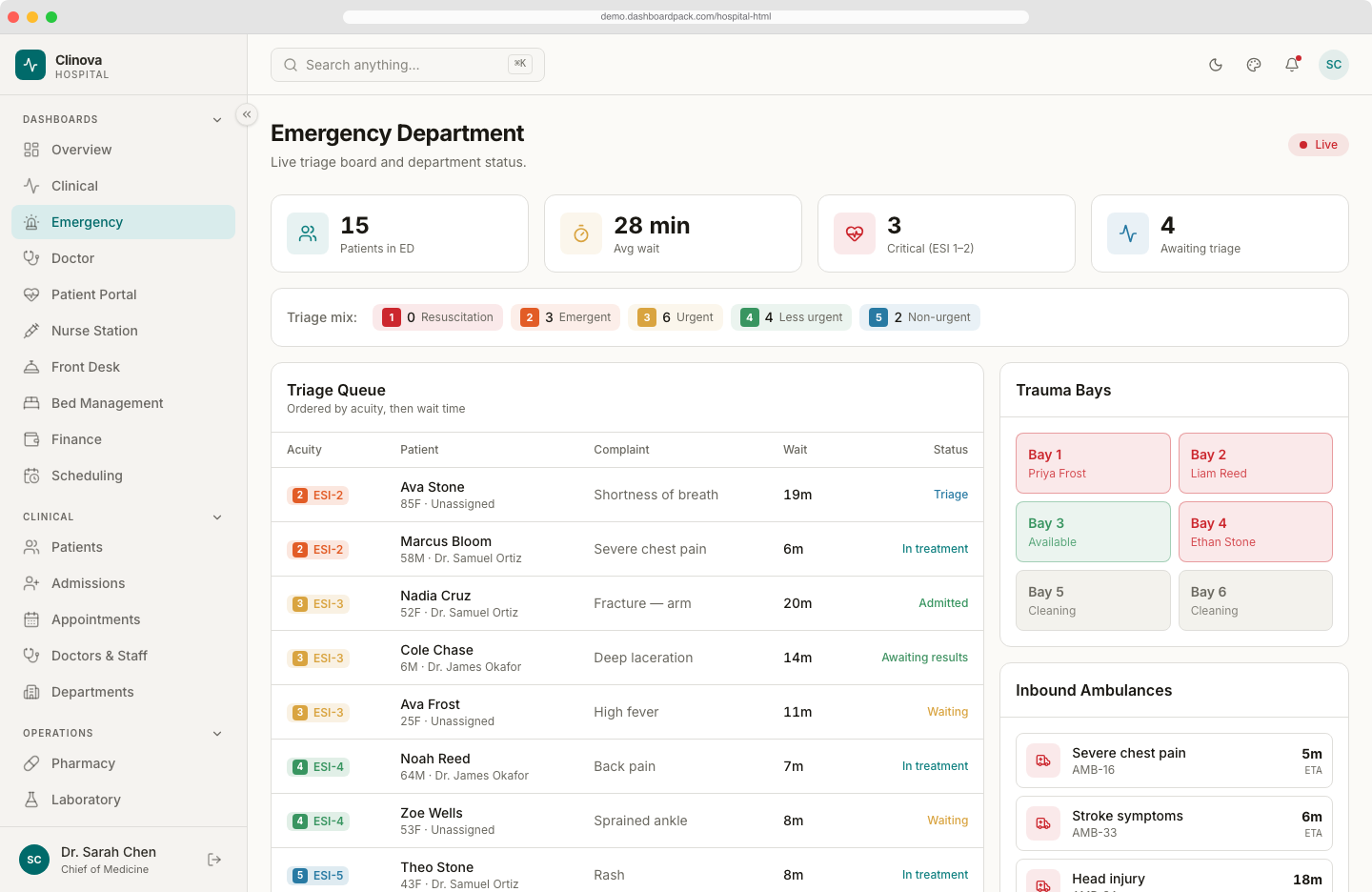Open the Overview dashboard

click(123, 150)
